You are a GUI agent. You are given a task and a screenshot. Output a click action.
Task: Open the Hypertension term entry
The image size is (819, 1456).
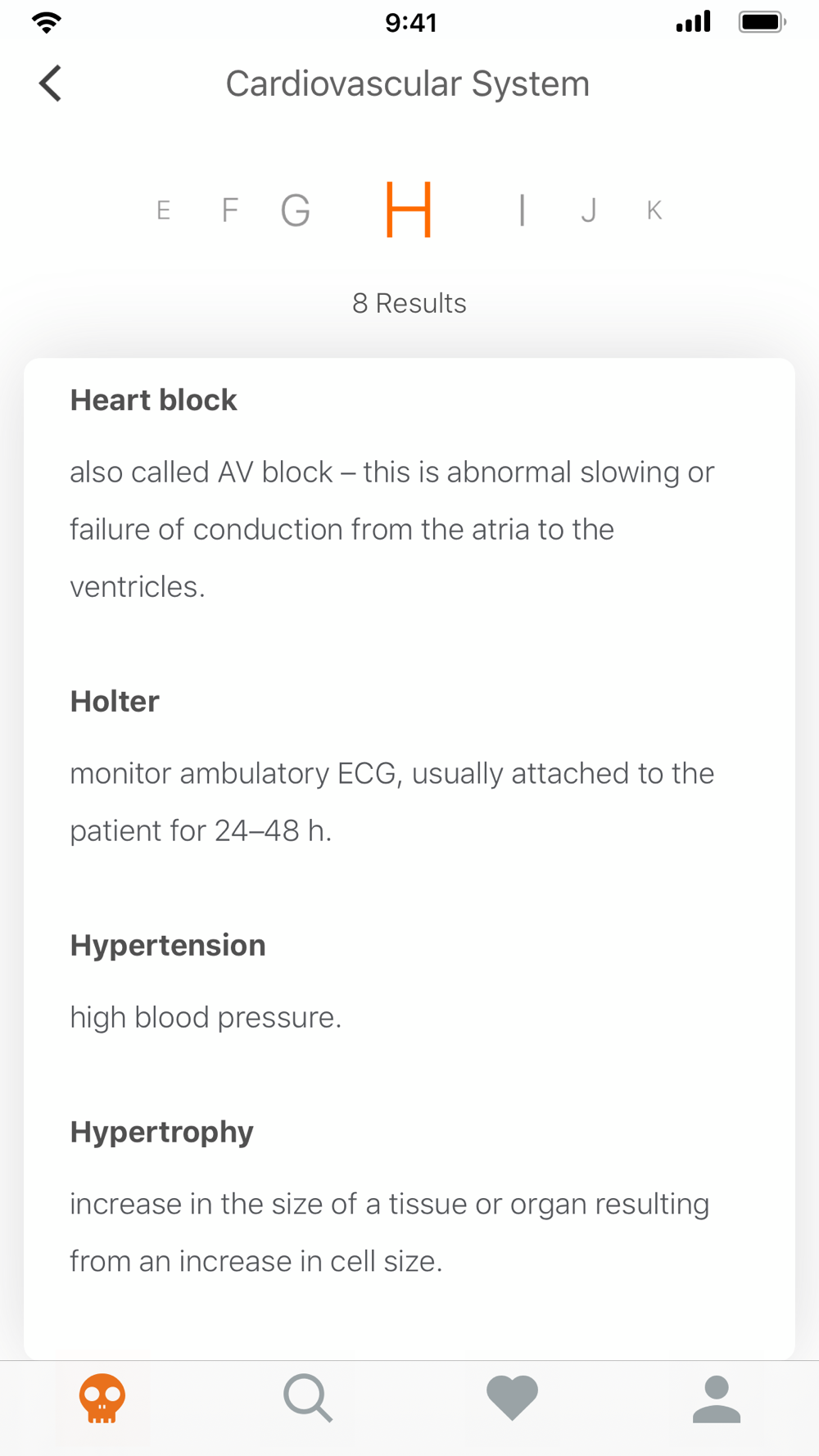168,946
